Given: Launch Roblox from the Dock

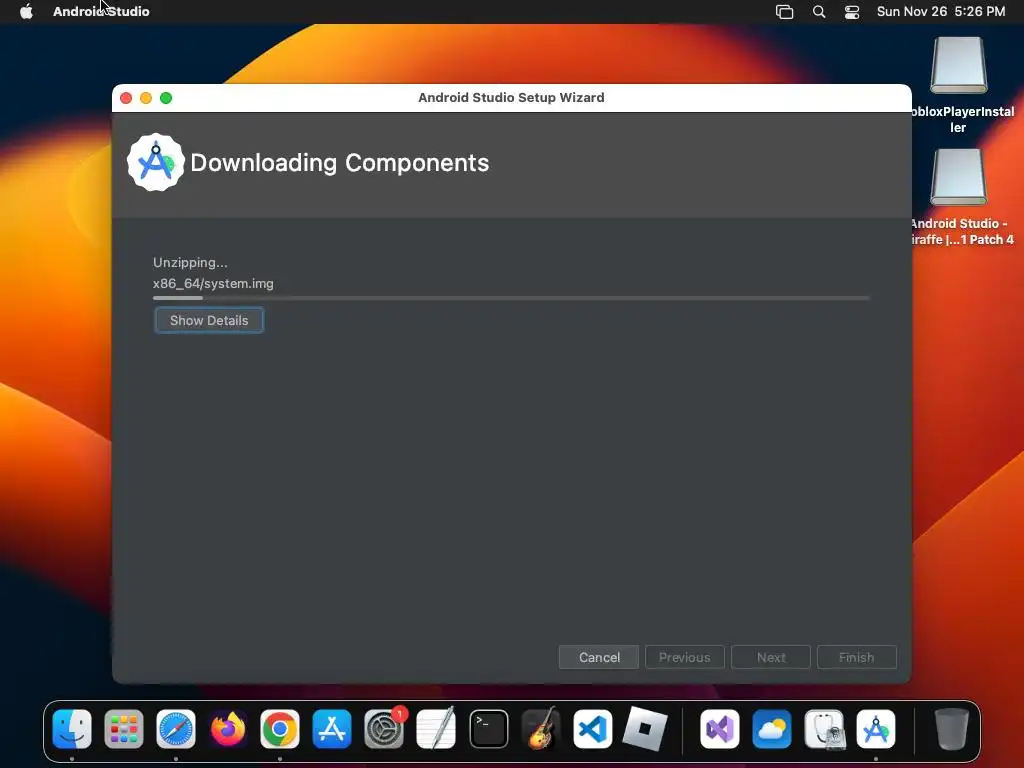Looking at the screenshot, I should 645,729.
